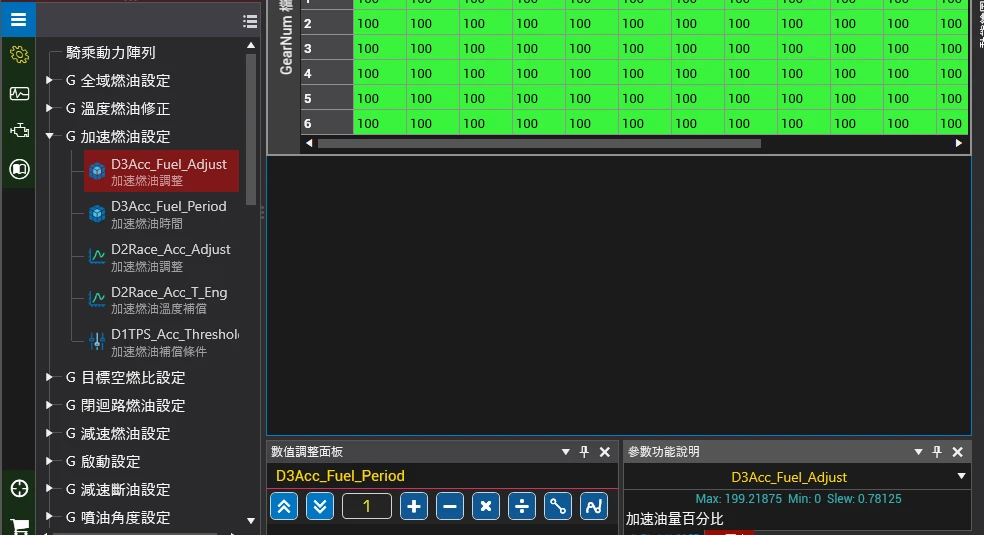Expand the G 溫度燃油修正 group
984x535 pixels.
50,108
